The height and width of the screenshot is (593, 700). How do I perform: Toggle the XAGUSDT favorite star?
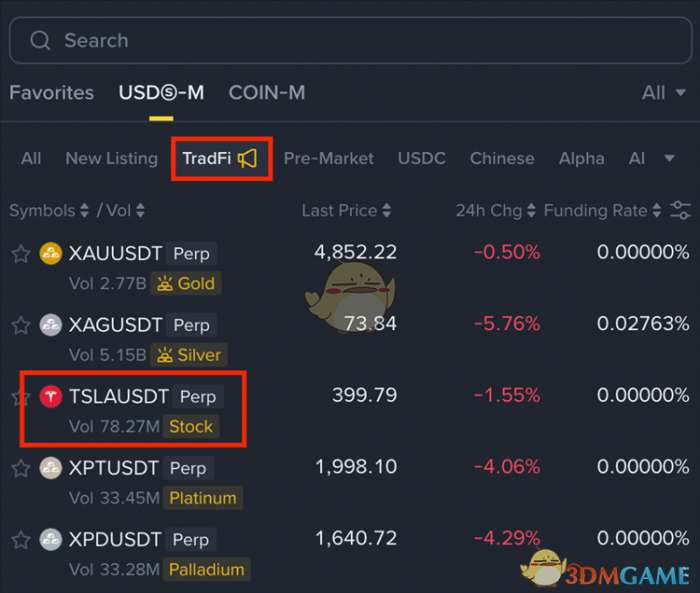21,325
